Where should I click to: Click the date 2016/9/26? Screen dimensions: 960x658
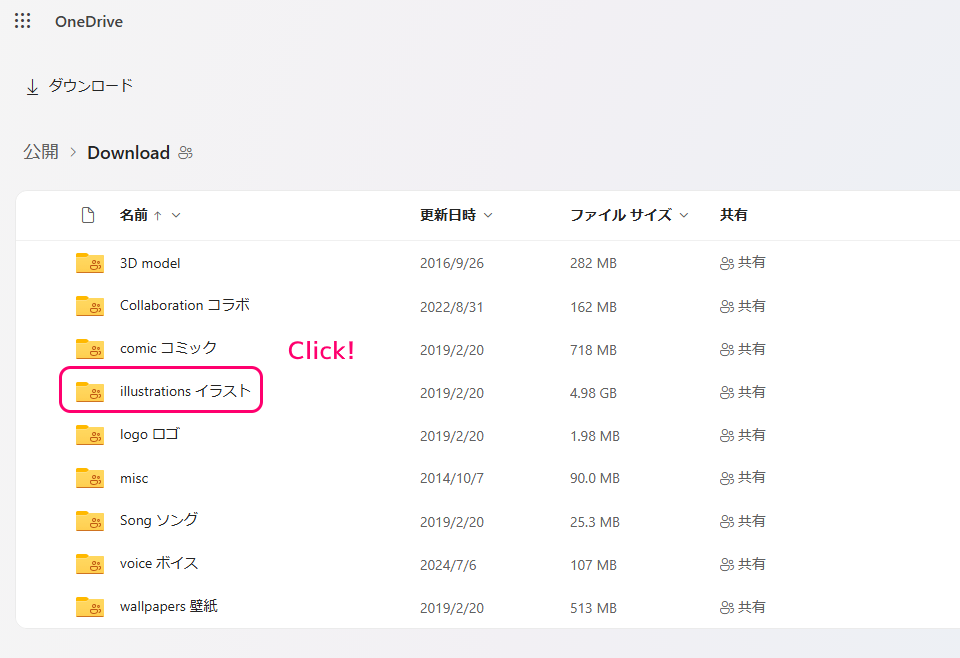click(x=452, y=263)
